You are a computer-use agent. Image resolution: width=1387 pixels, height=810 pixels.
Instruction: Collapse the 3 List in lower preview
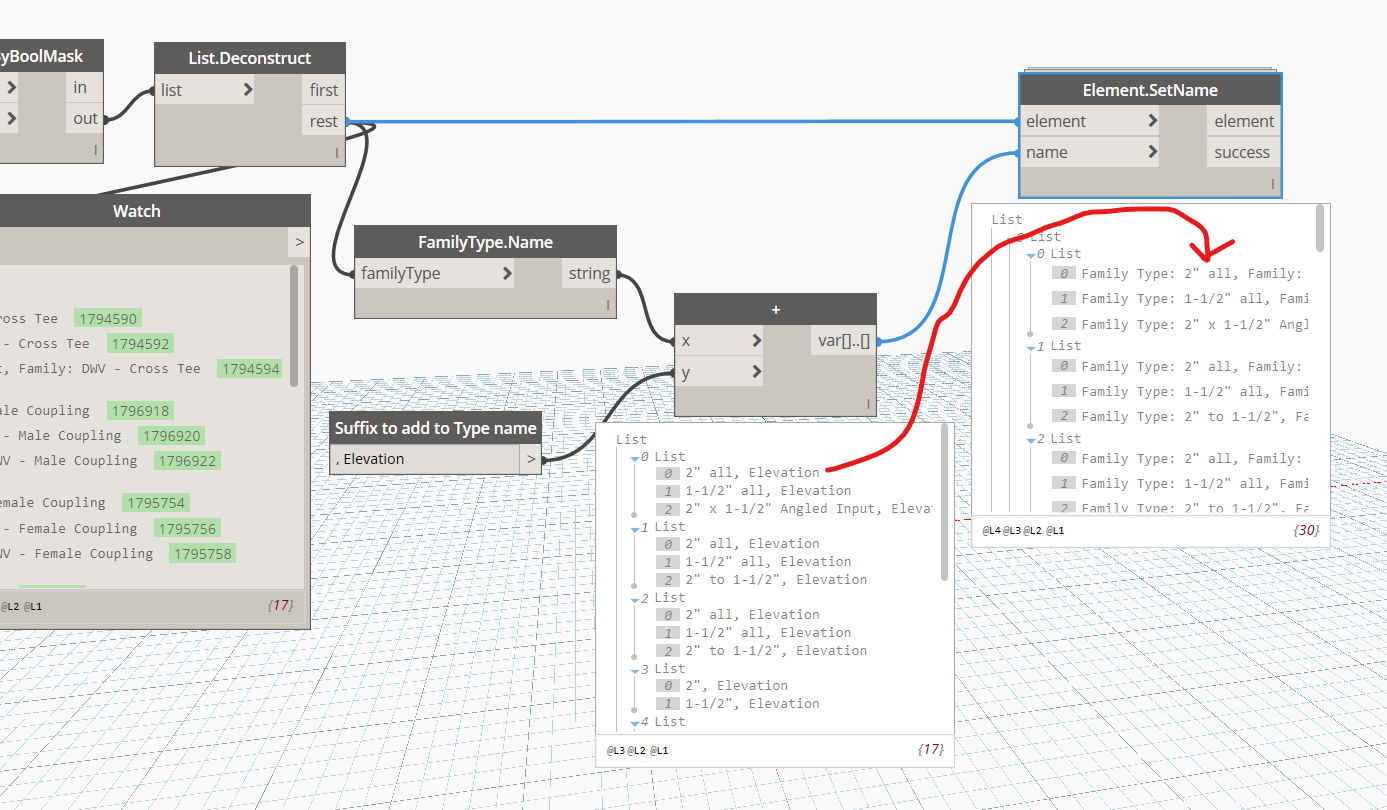click(x=634, y=669)
